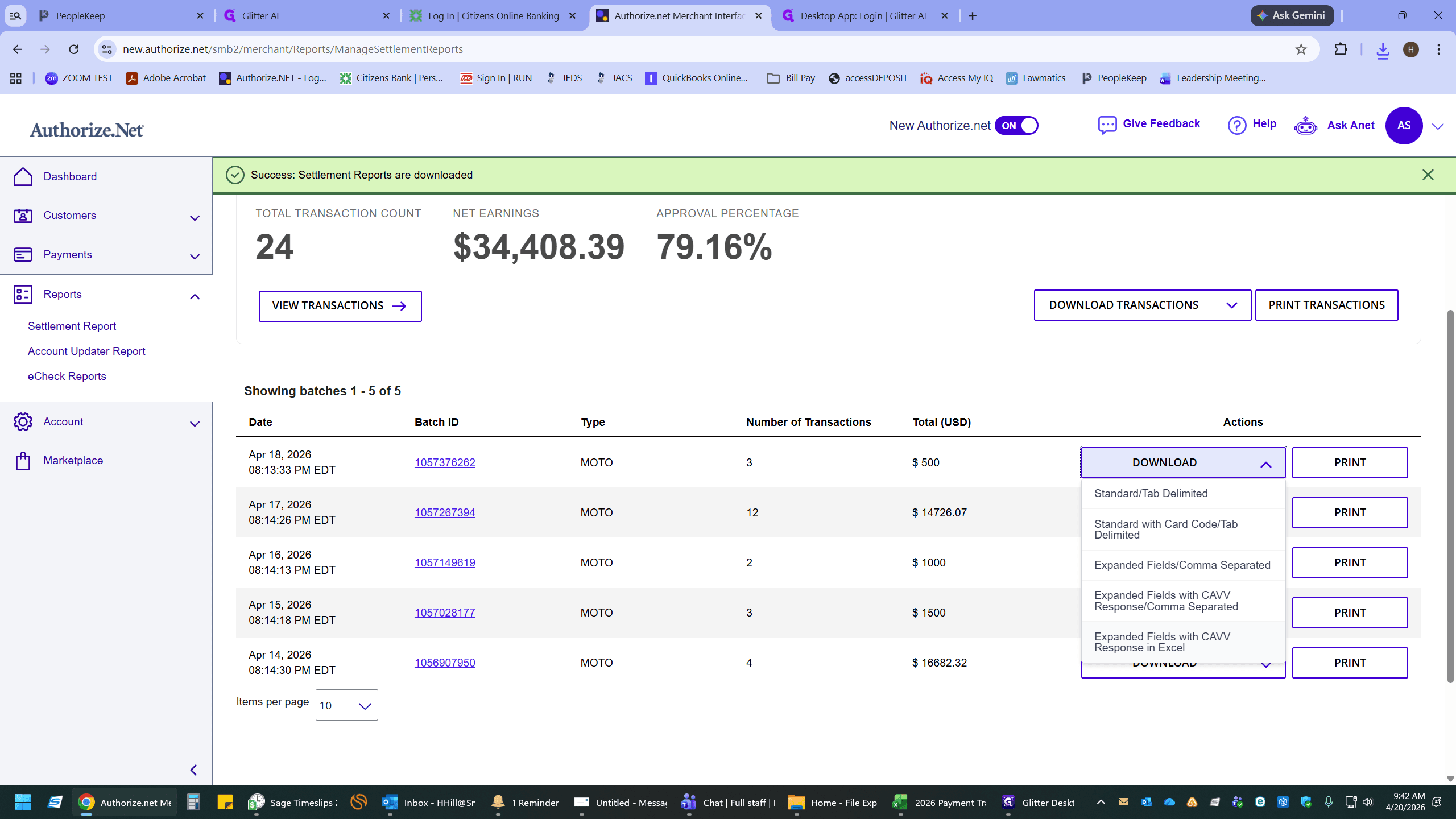The width and height of the screenshot is (1456, 819).
Task: Bookmark this page with the star icon
Action: coord(1301,49)
